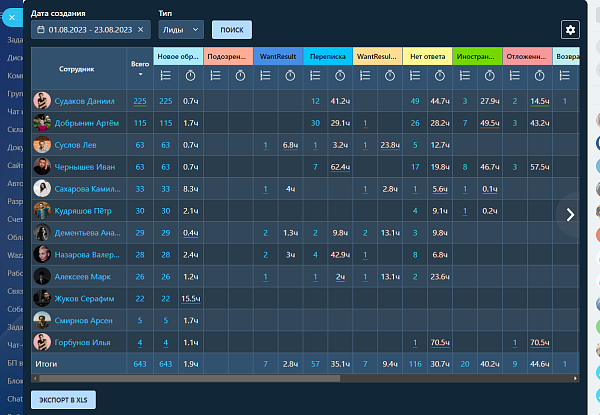Click Судаков Даниил's avatar
The width and height of the screenshot is (600, 415).
(42, 101)
